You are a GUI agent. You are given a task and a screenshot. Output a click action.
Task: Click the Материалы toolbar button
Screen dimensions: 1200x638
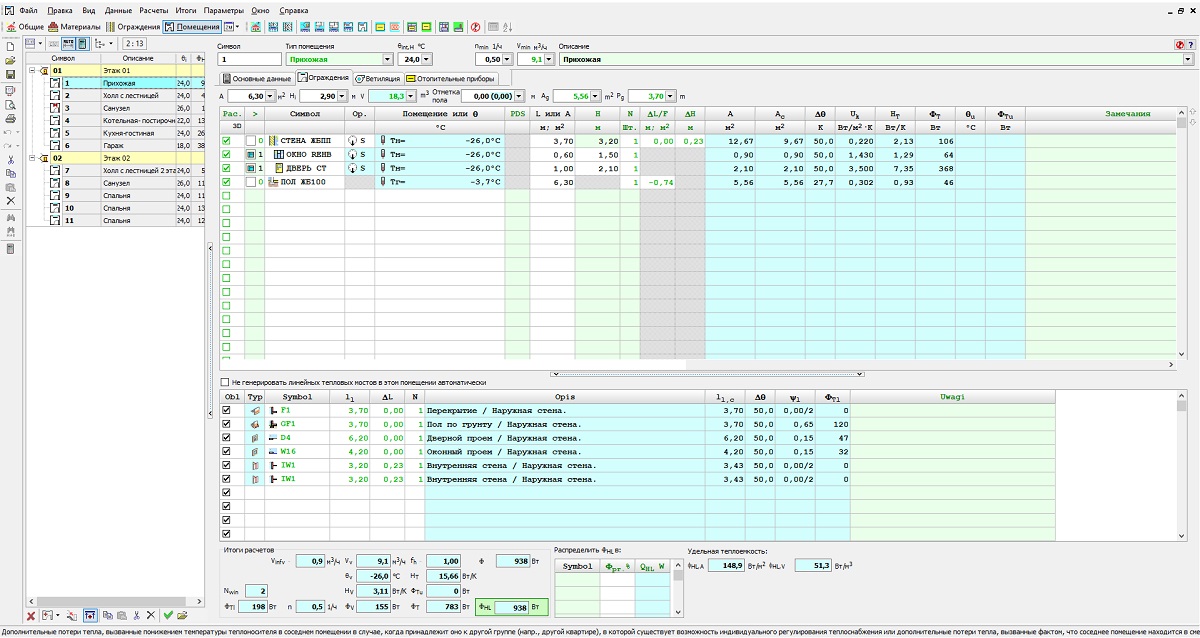(x=74, y=26)
